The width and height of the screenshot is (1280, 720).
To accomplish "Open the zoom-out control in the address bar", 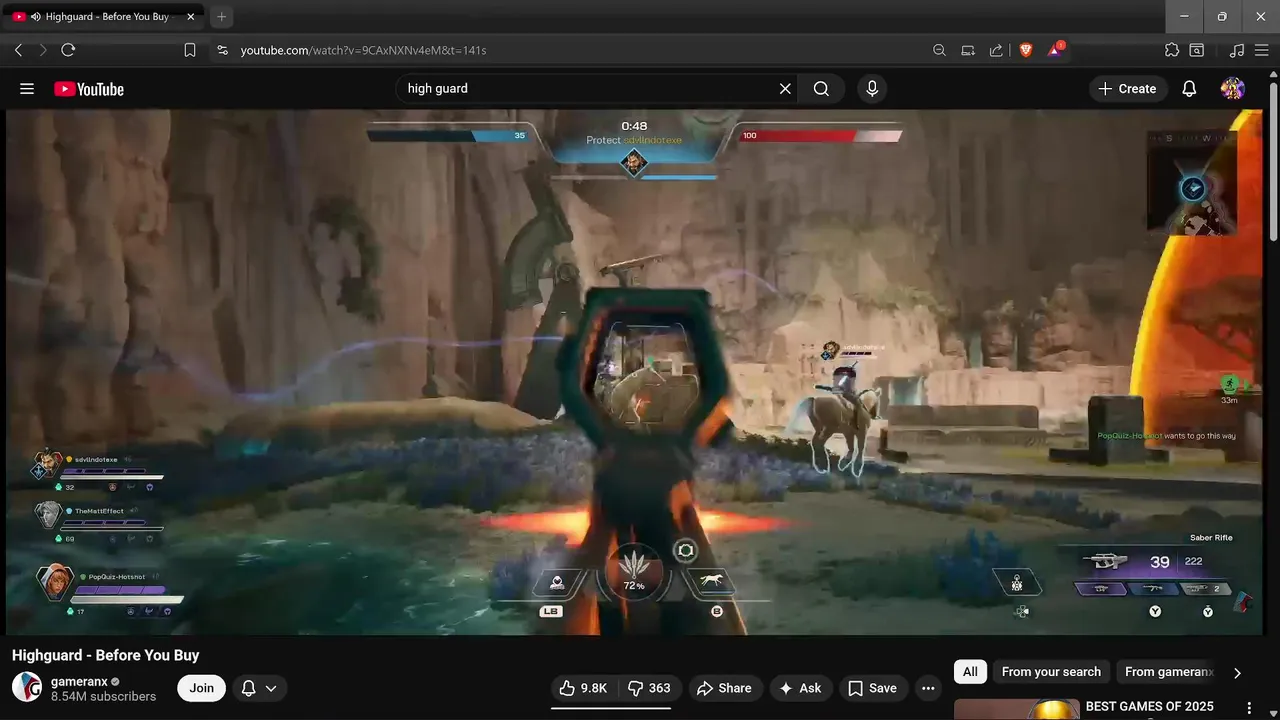I will click(939, 50).
